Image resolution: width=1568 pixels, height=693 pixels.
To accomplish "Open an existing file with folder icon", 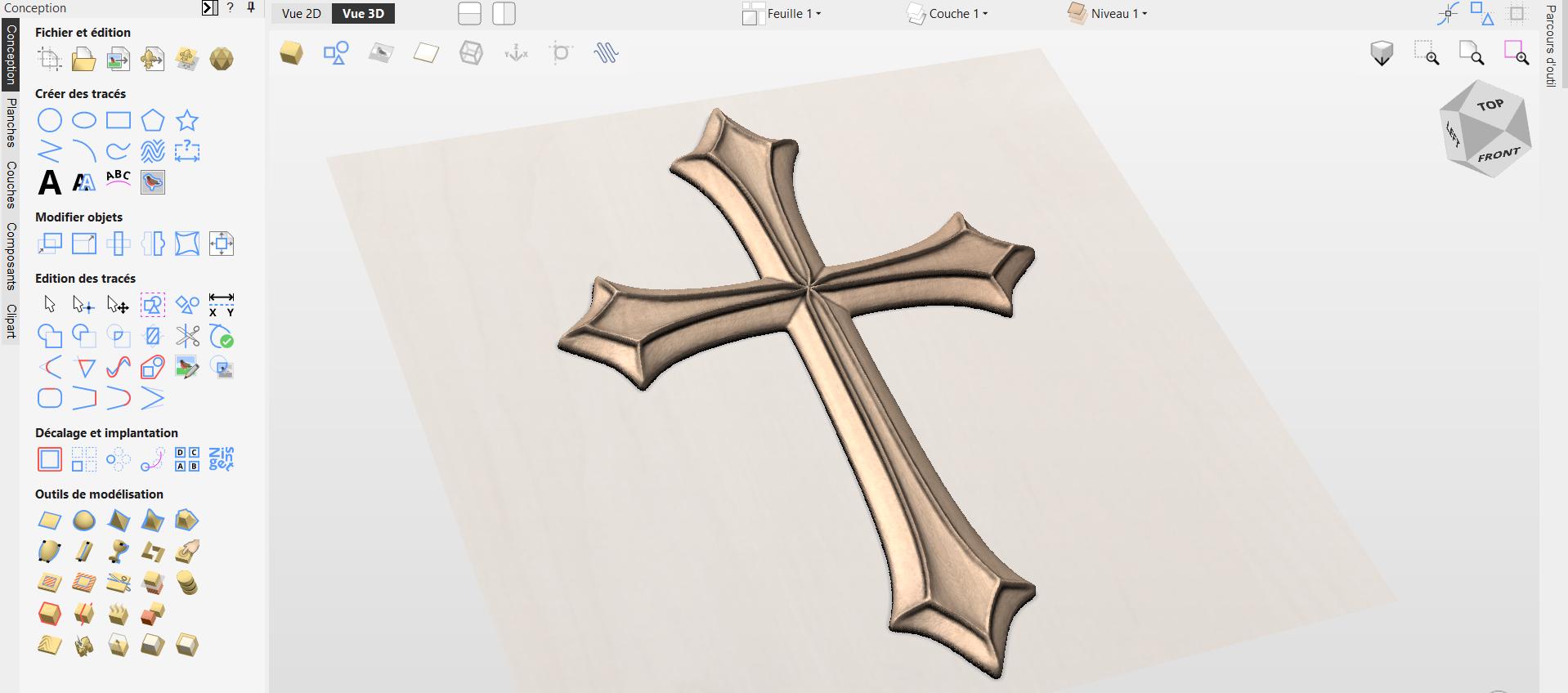I will (83, 59).
